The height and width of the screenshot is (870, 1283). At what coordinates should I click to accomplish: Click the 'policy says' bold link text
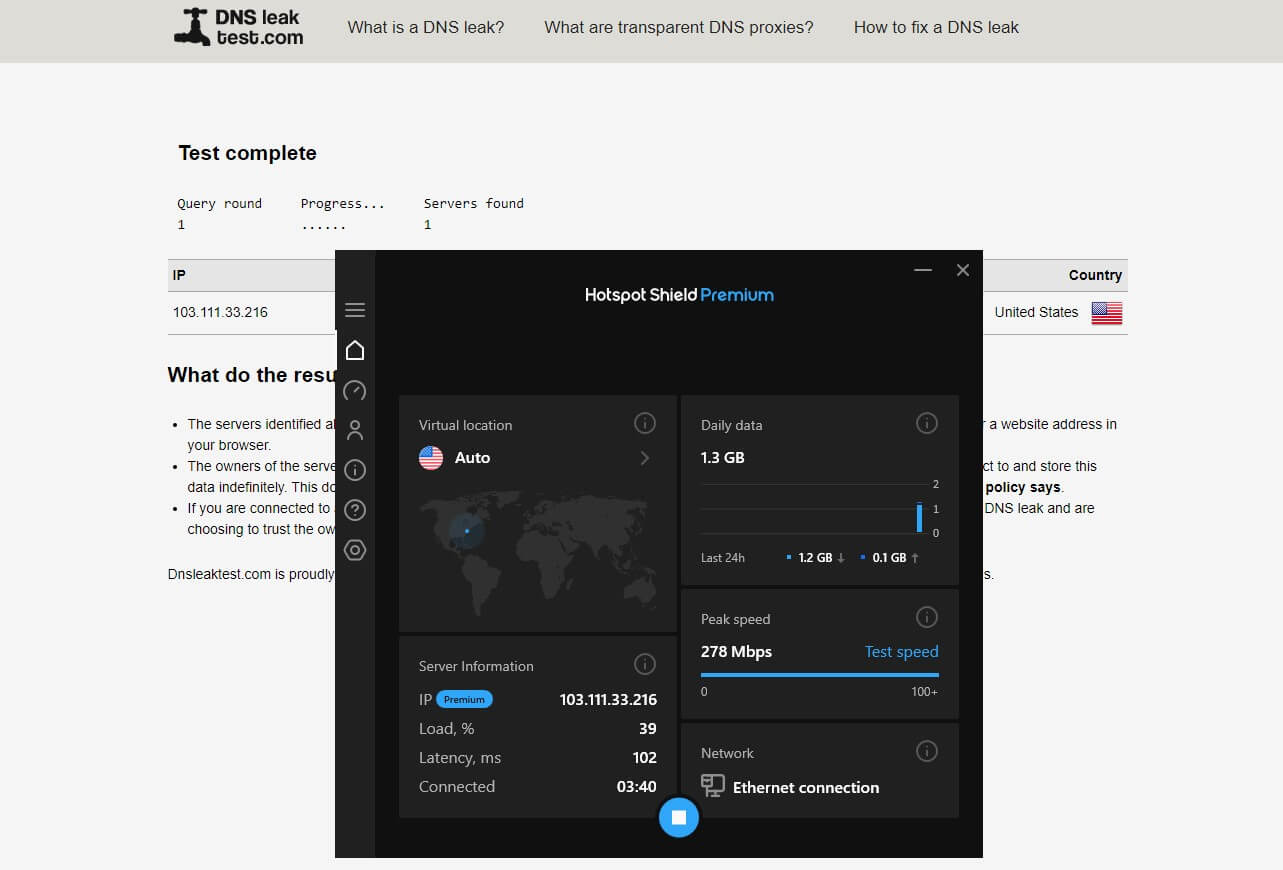[1023, 488]
